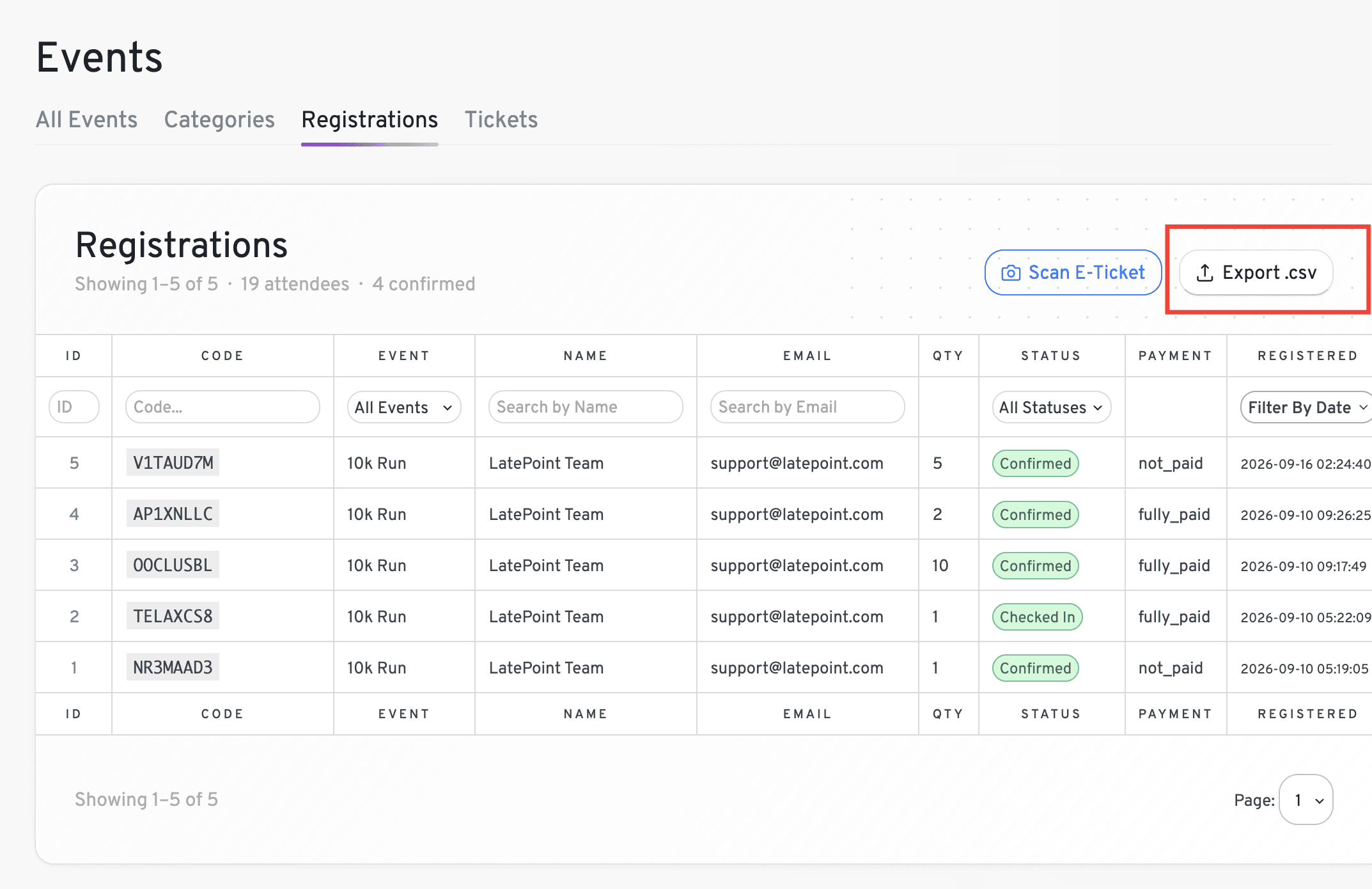This screenshot has height=889, width=1372.
Task: Click LatePoint Team in NR3MAAD3 row
Action: 546,668
